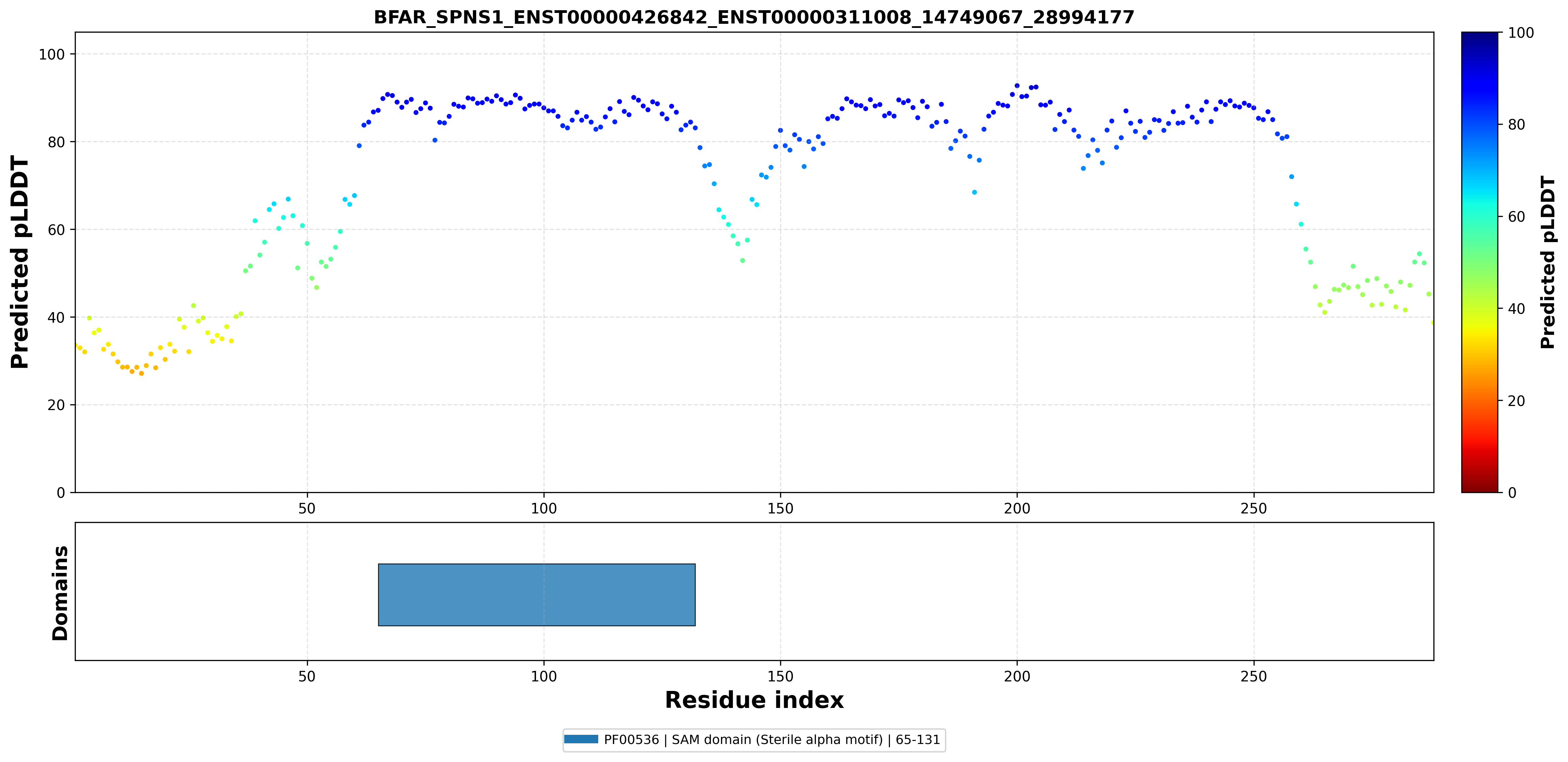The image size is (1568, 762).
Task: Click the colorbar tick labeled 100
Action: [x=1520, y=33]
